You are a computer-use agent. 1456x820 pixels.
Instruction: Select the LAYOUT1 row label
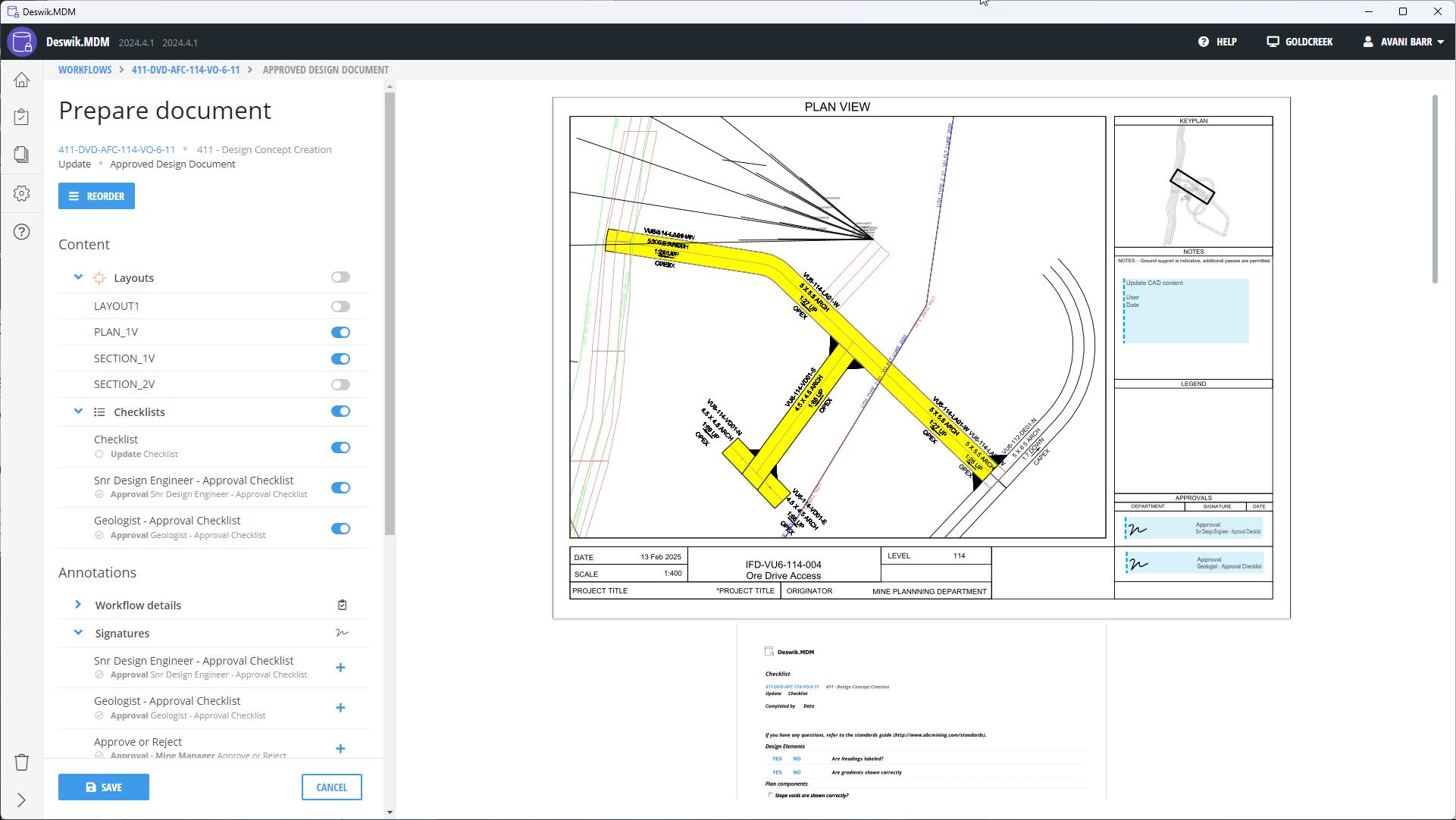coord(117,306)
